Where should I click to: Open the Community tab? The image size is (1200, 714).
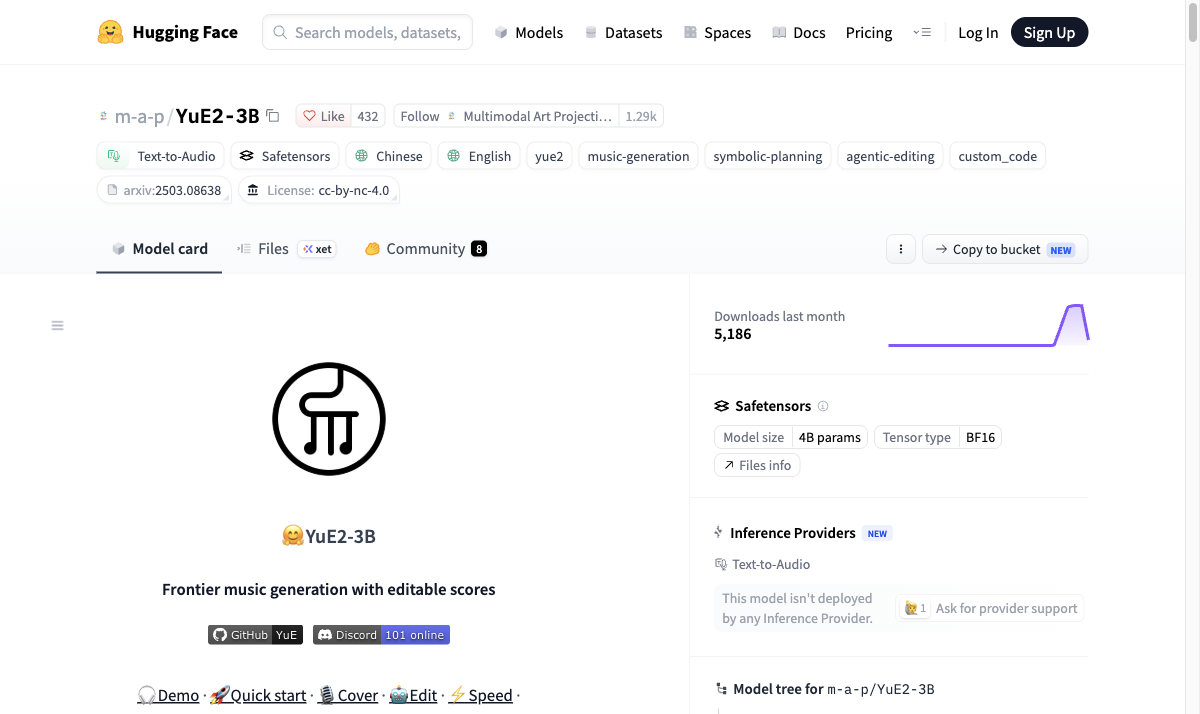pos(426,249)
